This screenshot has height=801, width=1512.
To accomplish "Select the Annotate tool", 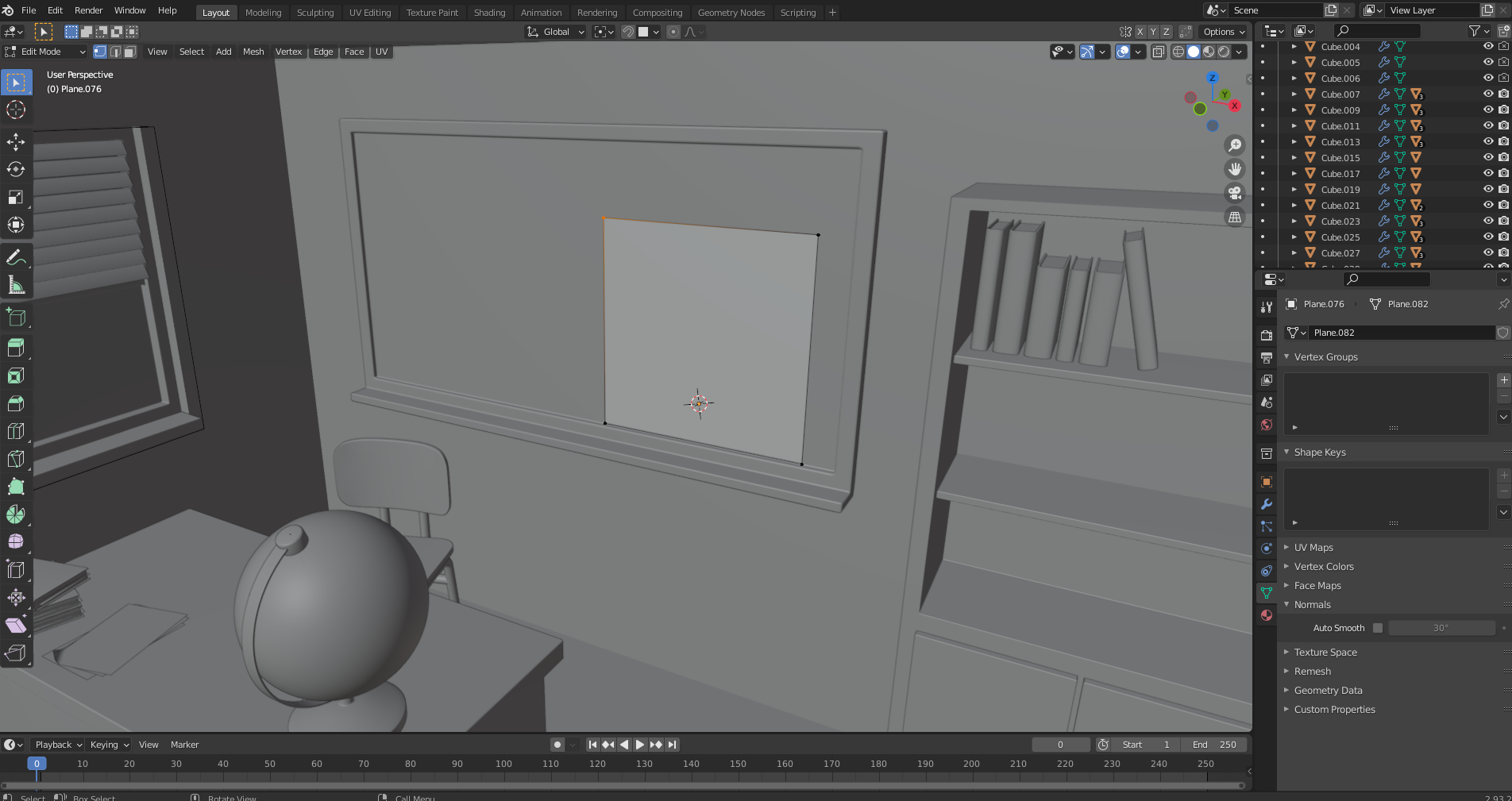I will 16,257.
